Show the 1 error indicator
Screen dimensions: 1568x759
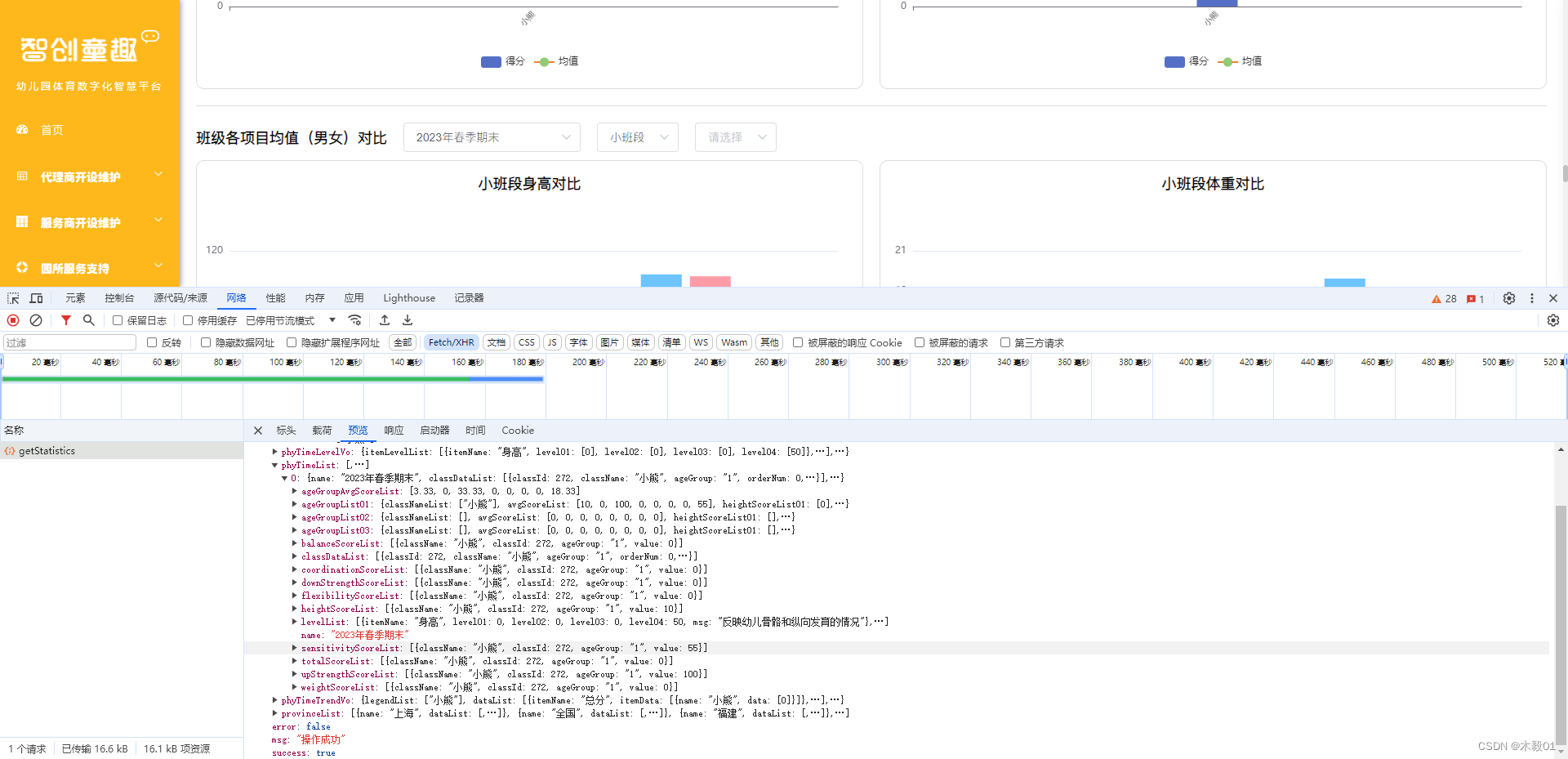point(1475,299)
